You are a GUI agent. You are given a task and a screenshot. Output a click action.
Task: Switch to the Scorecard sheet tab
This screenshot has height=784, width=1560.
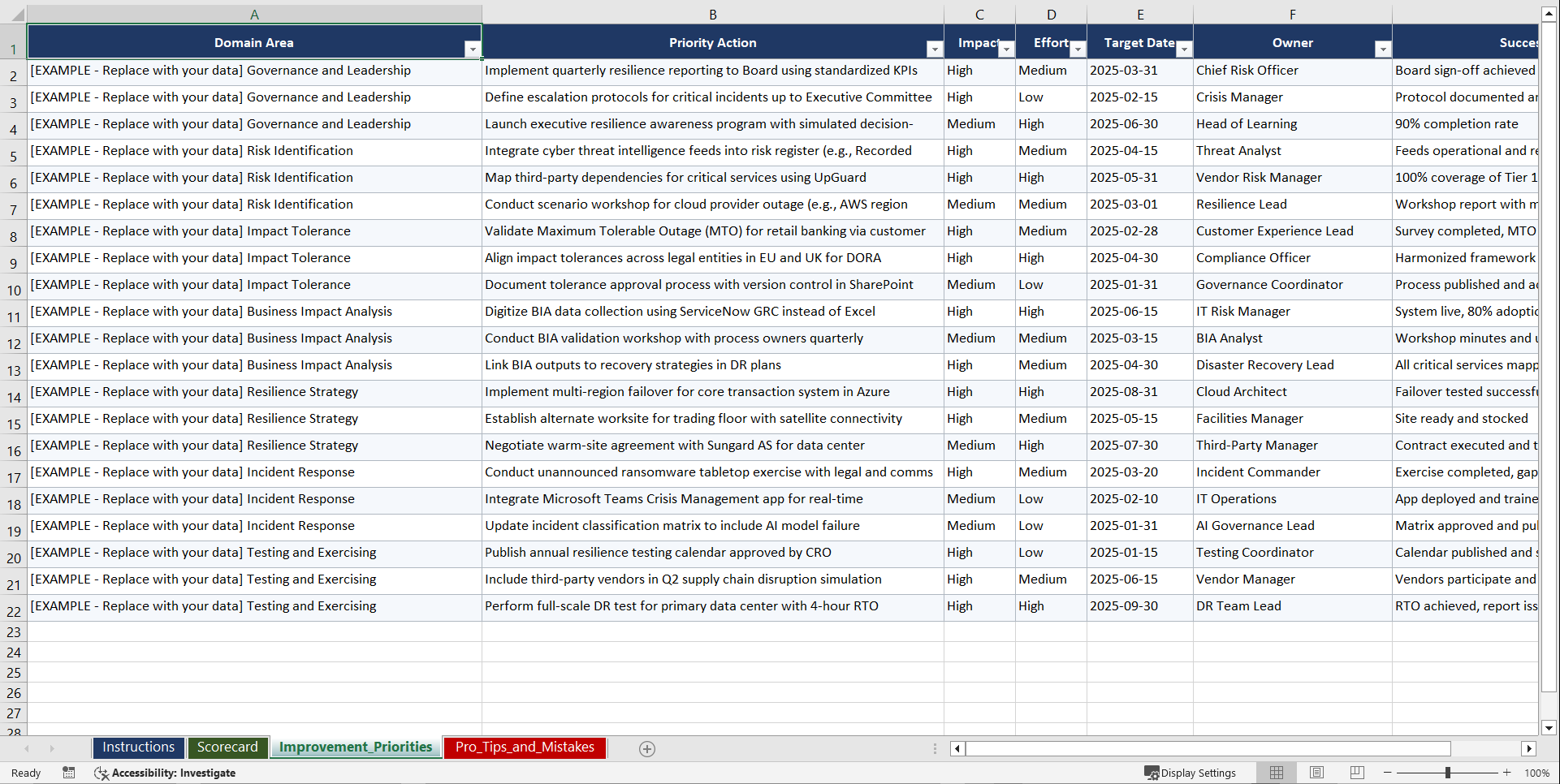tap(227, 747)
